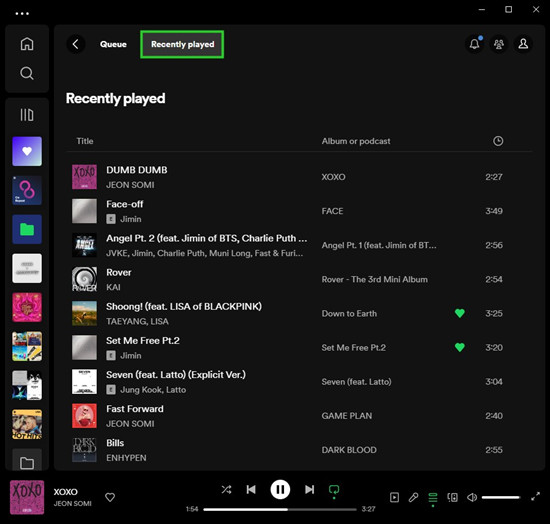Open Jung Kook, Latto artist link
The image size is (550, 524).
coord(153,390)
